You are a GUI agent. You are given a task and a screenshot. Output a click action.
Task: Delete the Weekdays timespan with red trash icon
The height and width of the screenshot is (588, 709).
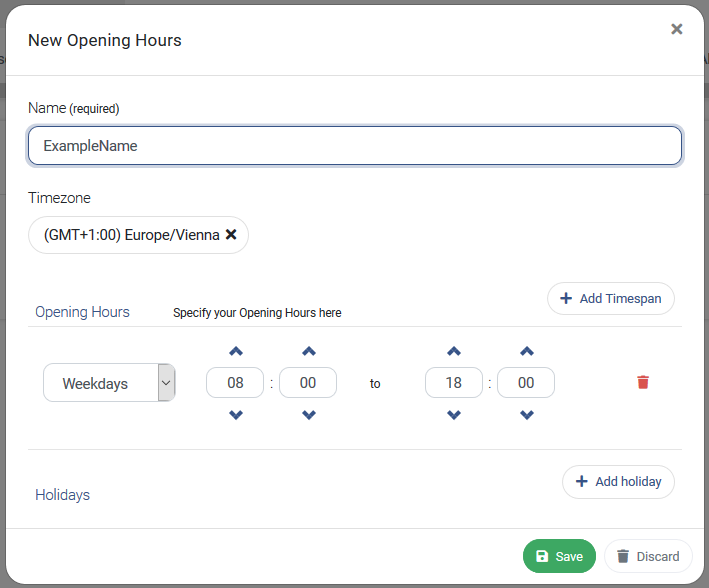click(x=643, y=382)
